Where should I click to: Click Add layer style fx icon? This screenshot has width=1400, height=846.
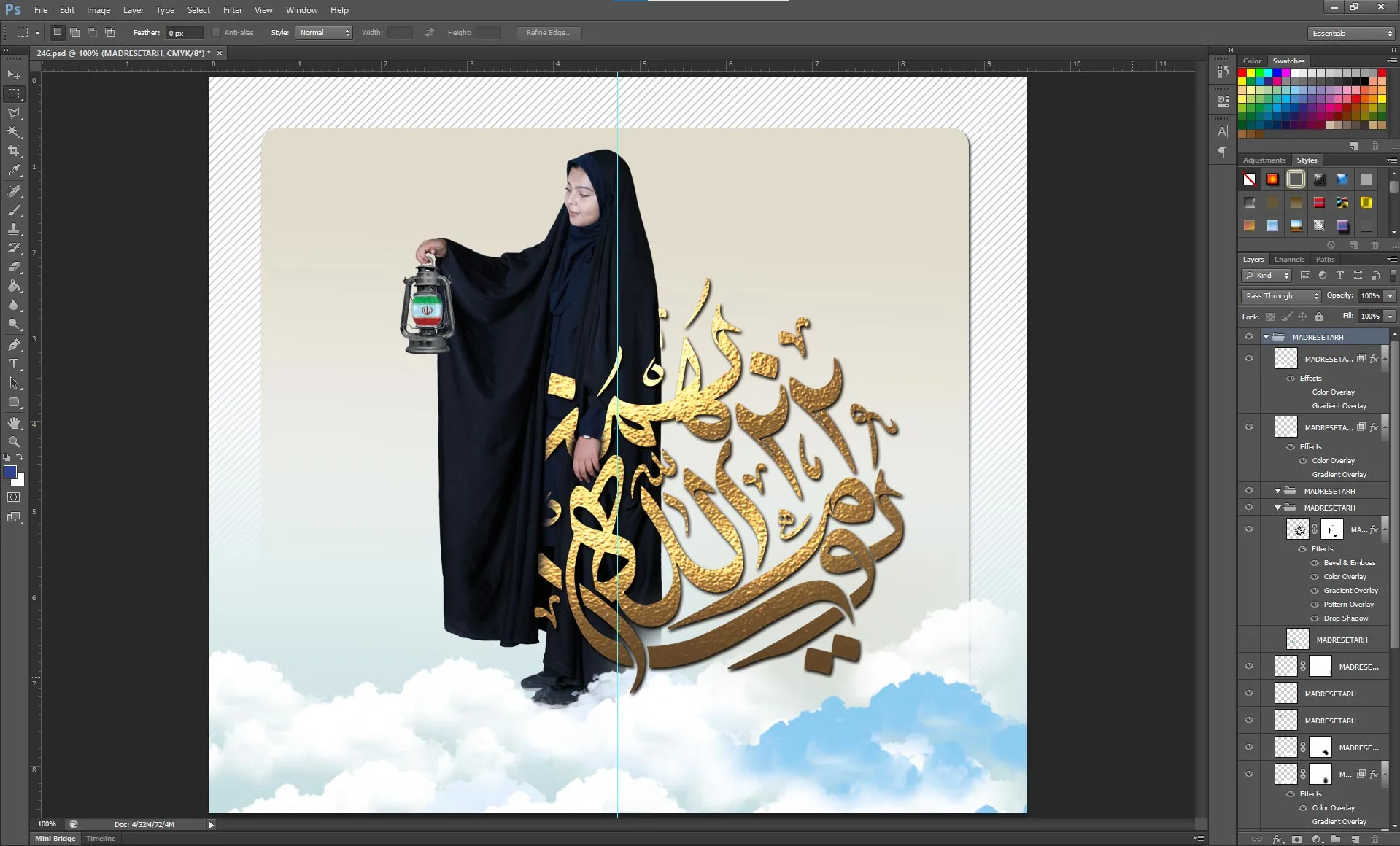click(x=1277, y=839)
